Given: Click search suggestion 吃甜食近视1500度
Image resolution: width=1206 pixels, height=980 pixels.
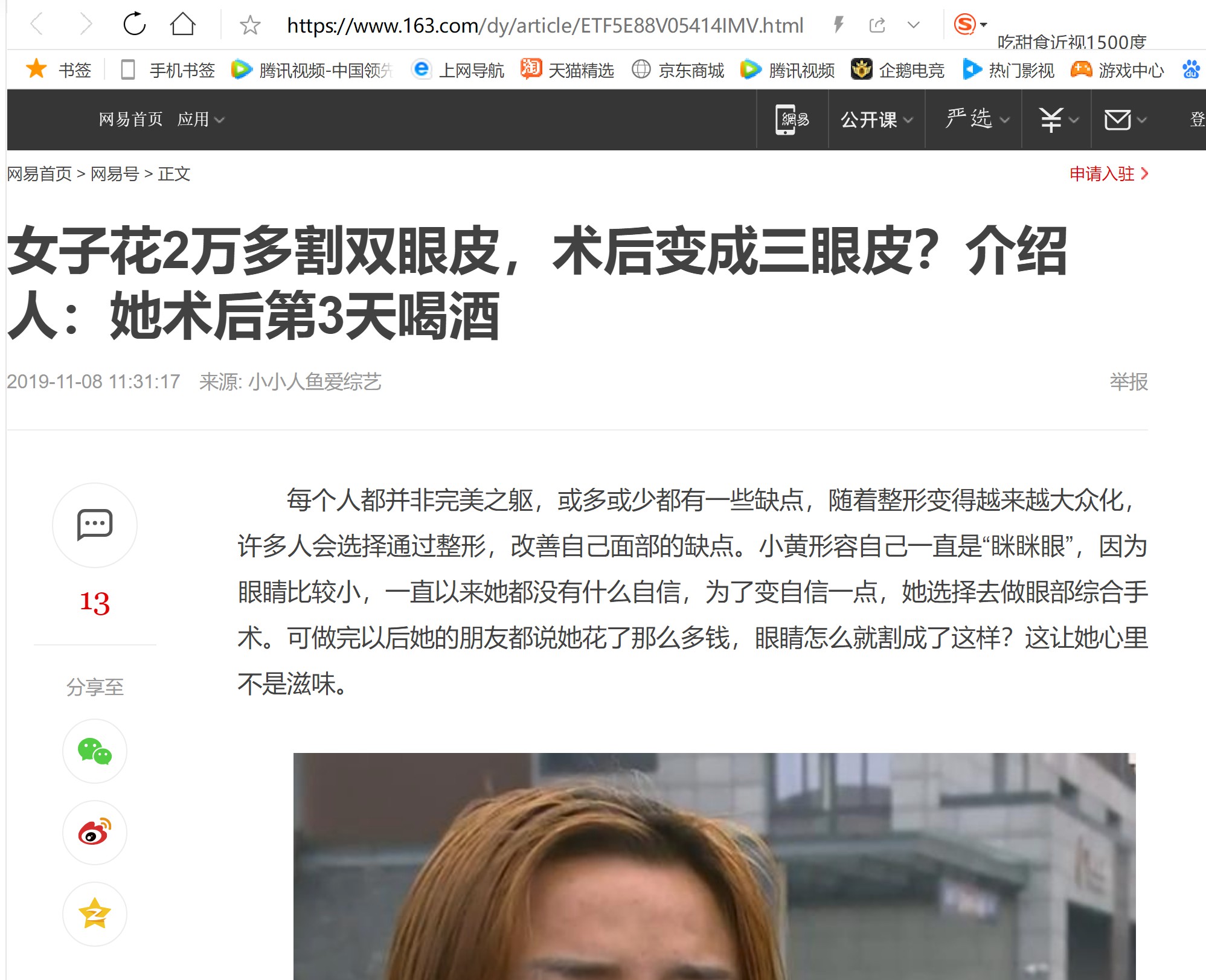Looking at the screenshot, I should click(1071, 42).
